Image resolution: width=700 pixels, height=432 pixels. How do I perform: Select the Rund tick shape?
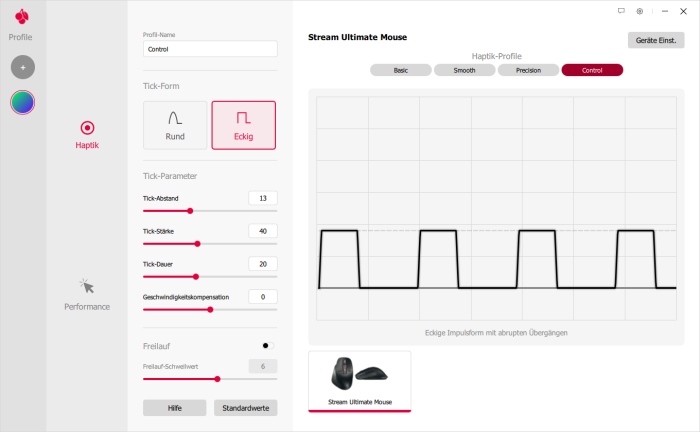(175, 125)
